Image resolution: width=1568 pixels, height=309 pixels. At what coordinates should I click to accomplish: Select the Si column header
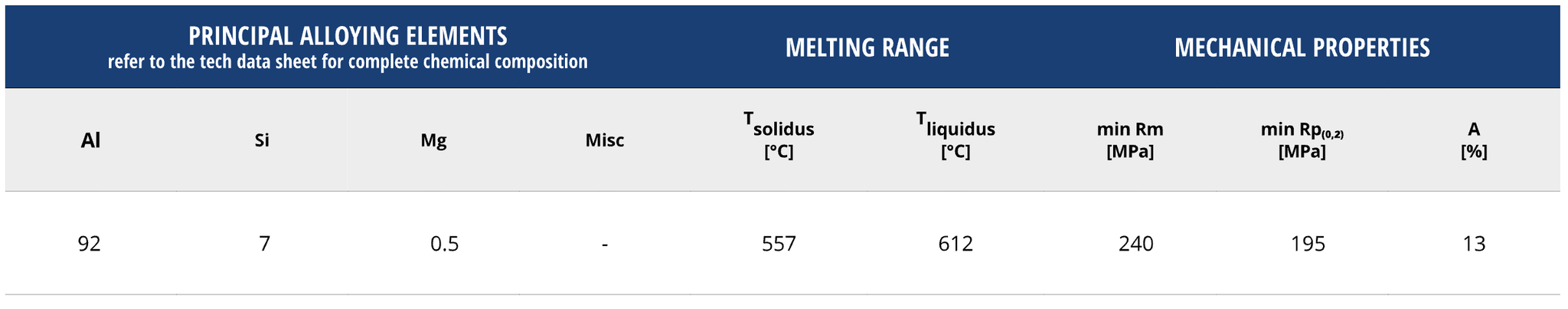point(262,140)
